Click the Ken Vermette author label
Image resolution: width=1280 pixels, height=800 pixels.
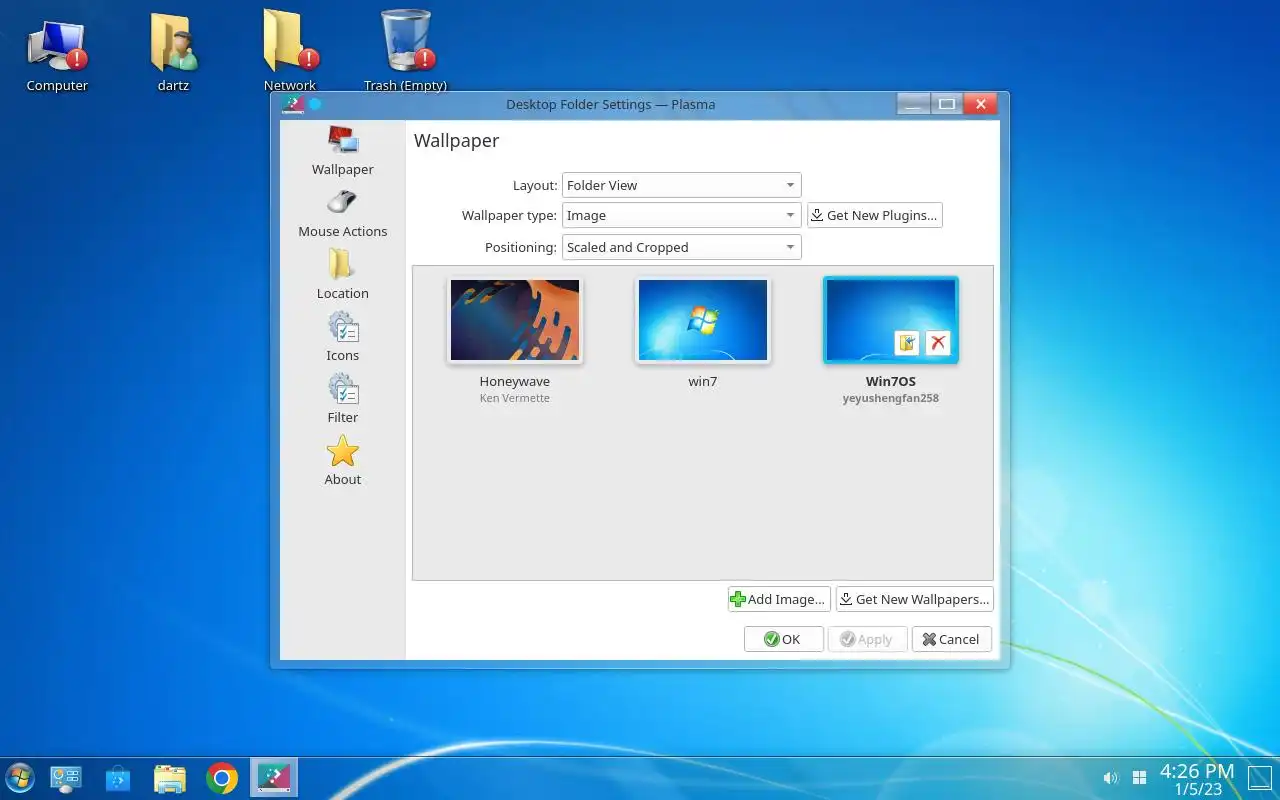click(515, 398)
